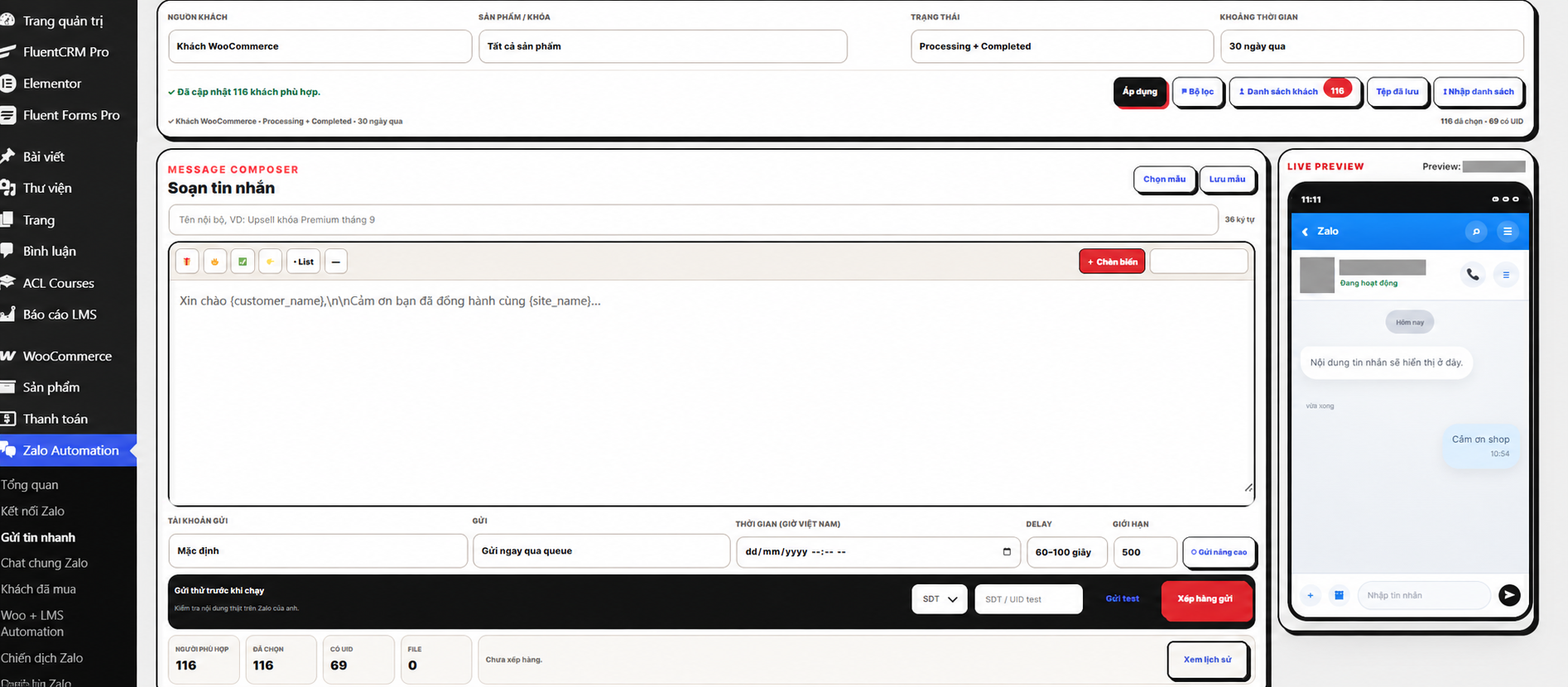This screenshot has width=1568, height=687.
Task: Open Chiến dịch Zalo submenu
Action: (42, 658)
